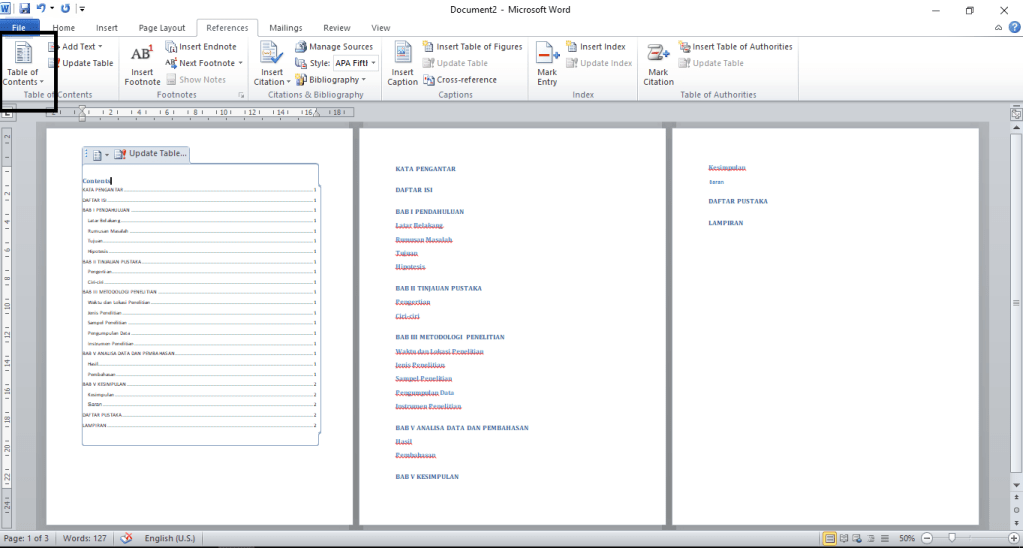Open the Add Text dropdown
The image size is (1023, 548).
100,47
